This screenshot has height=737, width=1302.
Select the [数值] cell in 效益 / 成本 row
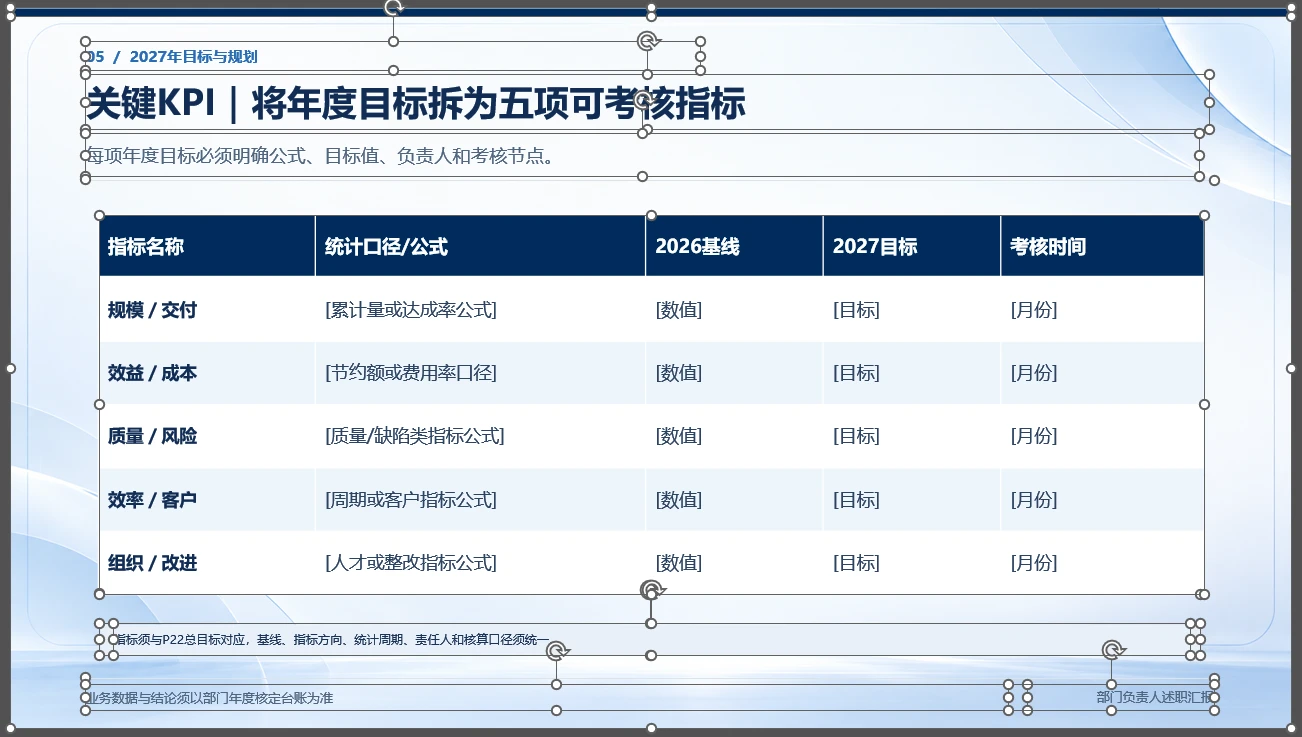tap(734, 373)
